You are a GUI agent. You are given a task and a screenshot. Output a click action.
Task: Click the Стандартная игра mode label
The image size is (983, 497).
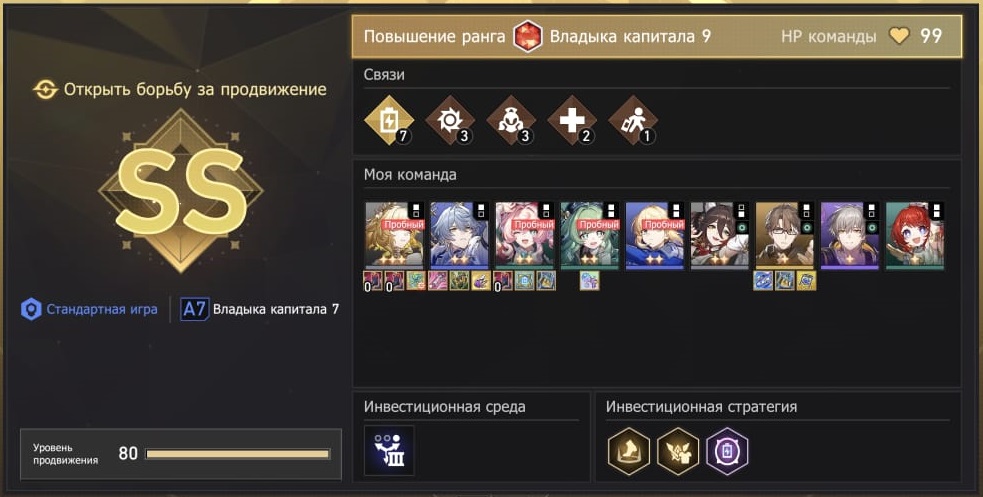(x=102, y=309)
